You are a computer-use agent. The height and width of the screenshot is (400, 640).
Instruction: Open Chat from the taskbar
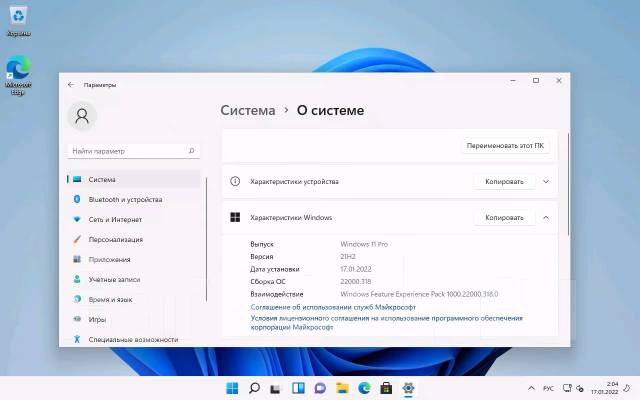pyautogui.click(x=320, y=388)
